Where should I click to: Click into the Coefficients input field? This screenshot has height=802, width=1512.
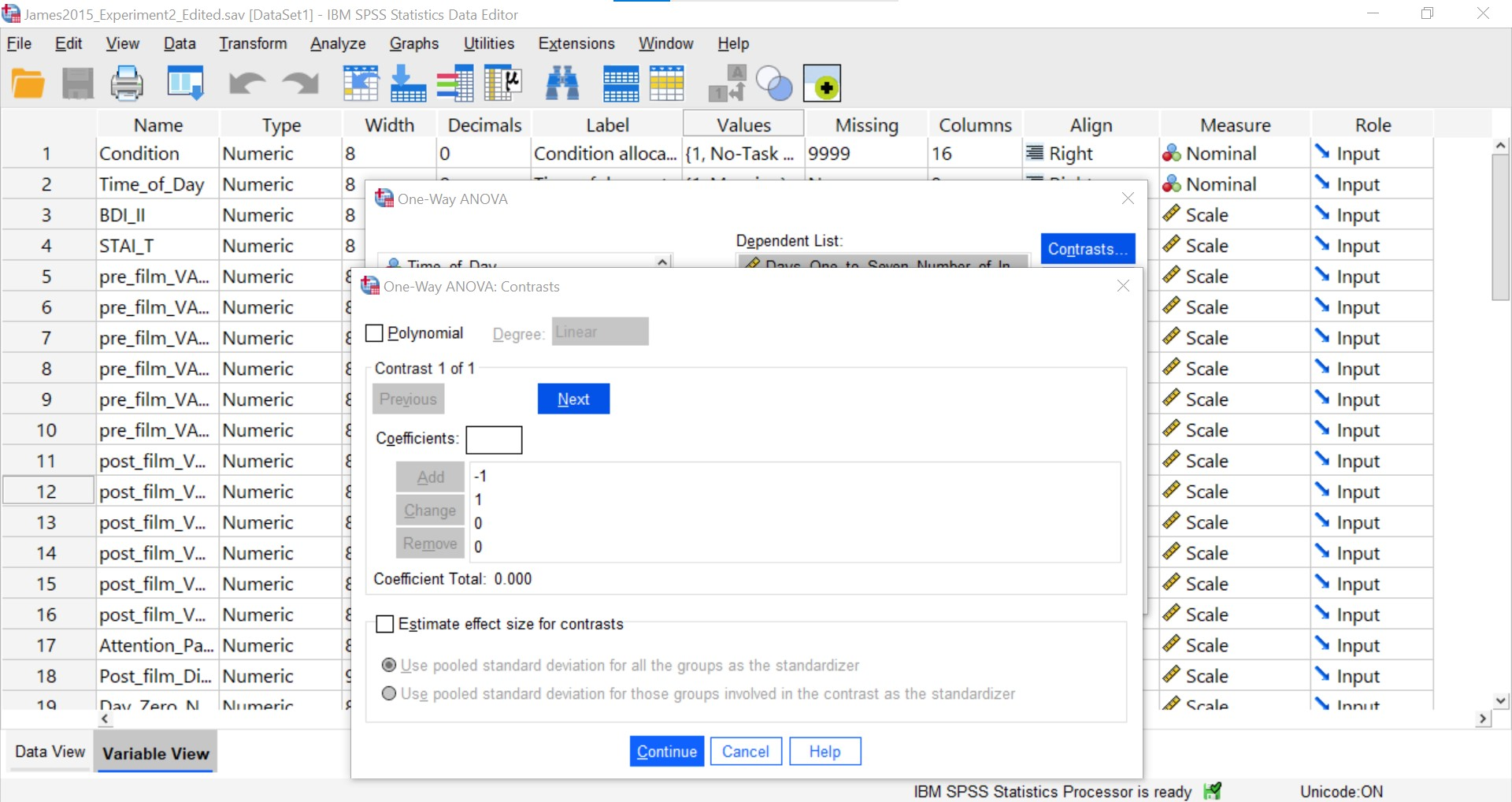pyautogui.click(x=494, y=440)
